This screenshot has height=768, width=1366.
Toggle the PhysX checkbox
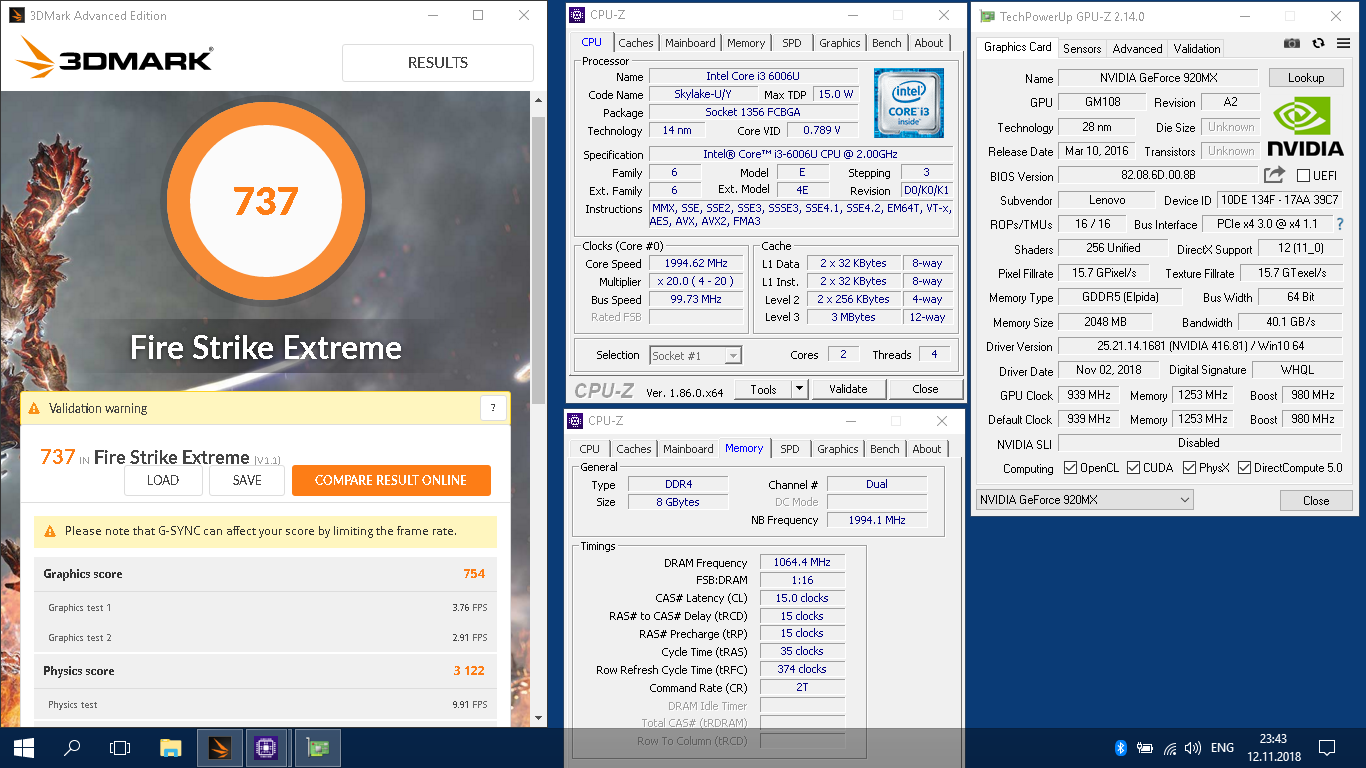click(1189, 467)
